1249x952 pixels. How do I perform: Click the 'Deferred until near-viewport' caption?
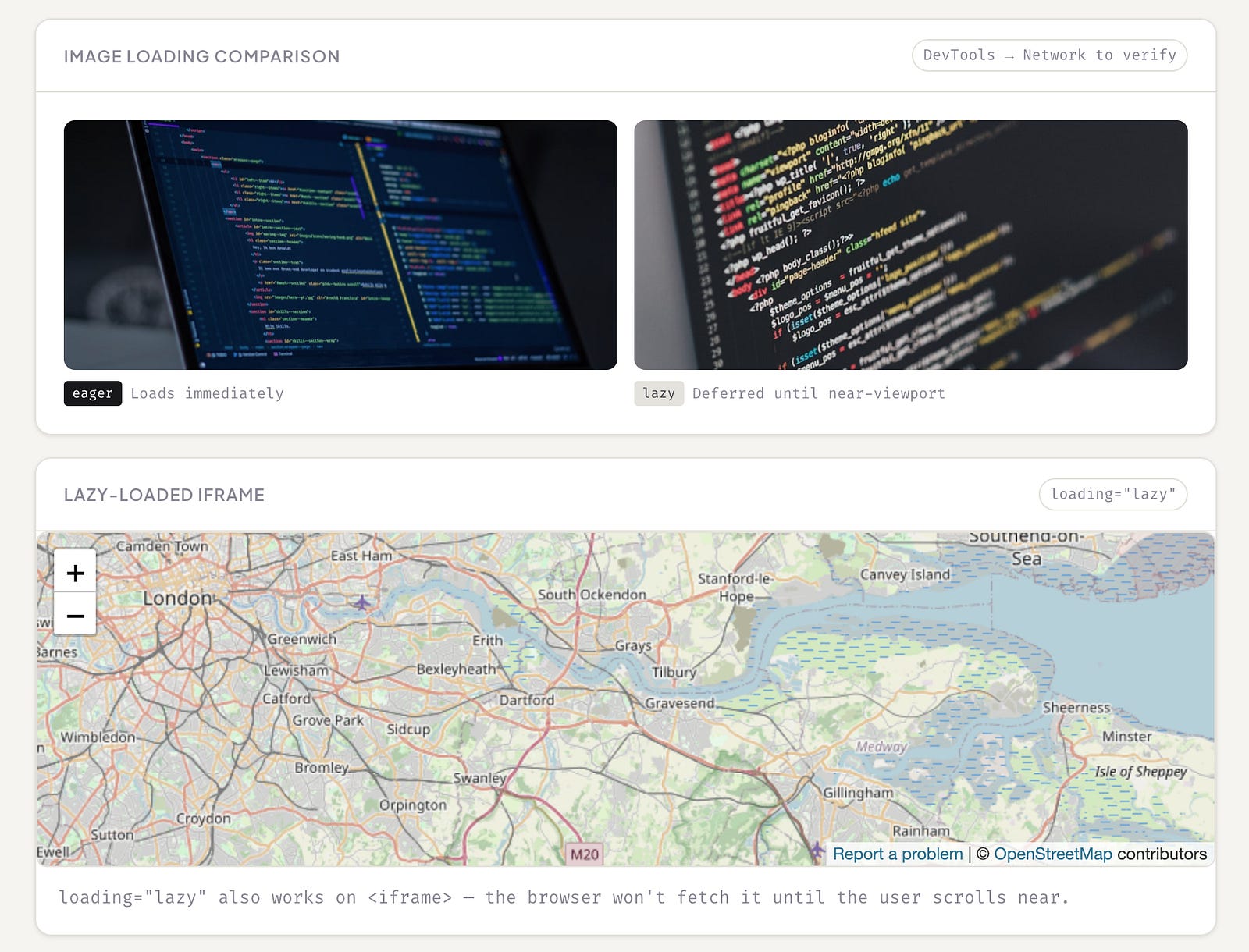[x=819, y=393]
